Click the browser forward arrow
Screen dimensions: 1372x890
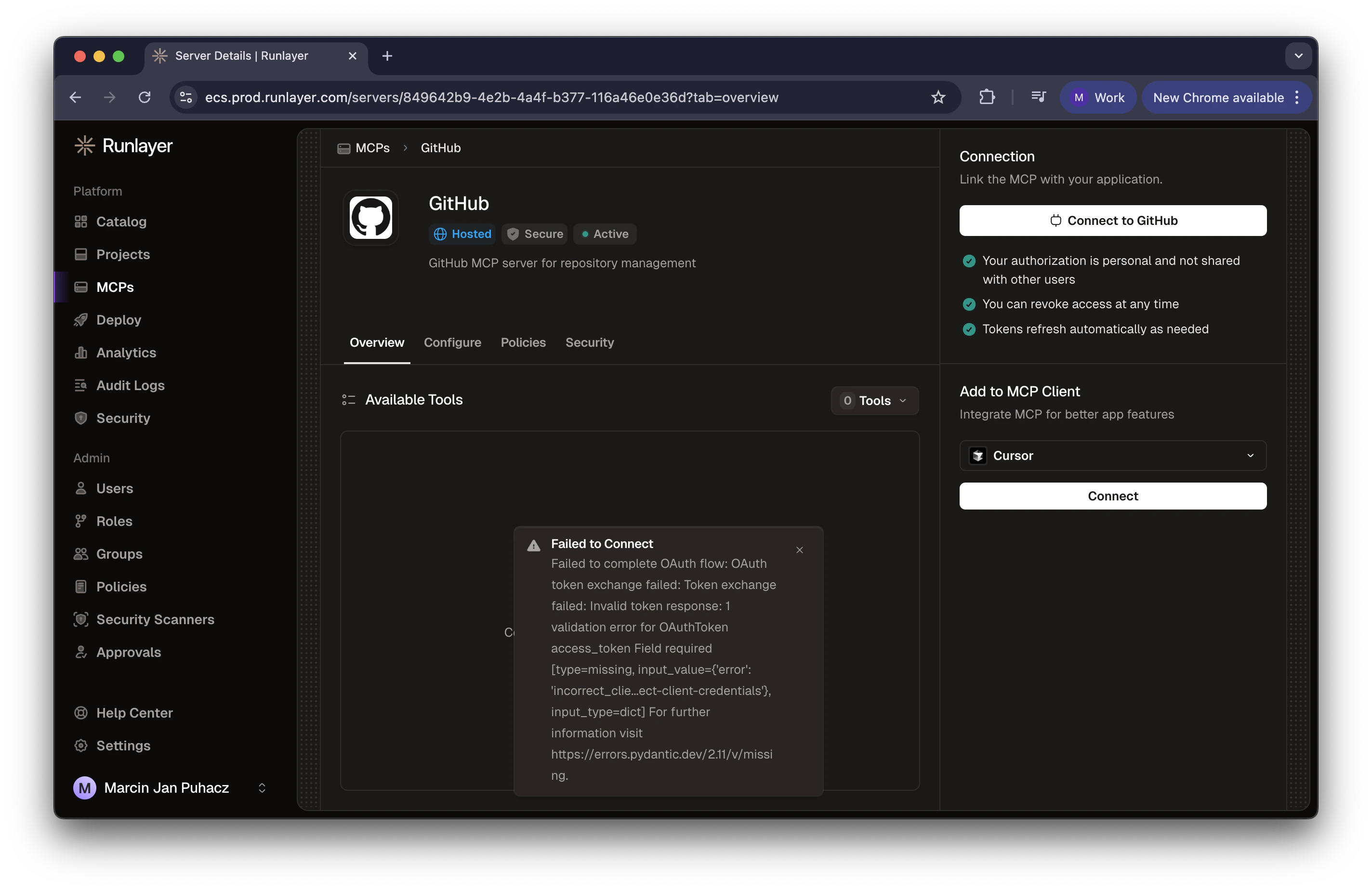(109, 97)
